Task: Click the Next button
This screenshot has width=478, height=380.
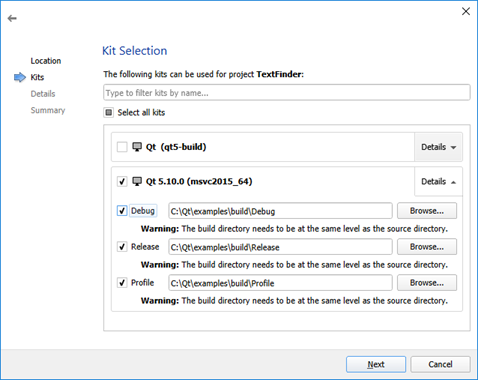Action: [376, 364]
